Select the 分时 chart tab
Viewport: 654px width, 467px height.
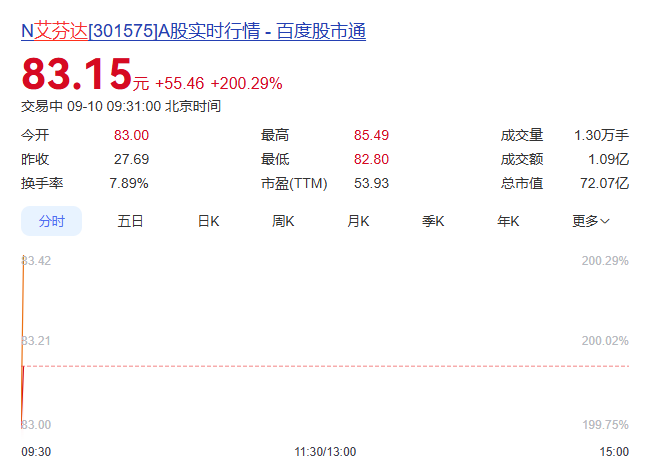click(52, 221)
